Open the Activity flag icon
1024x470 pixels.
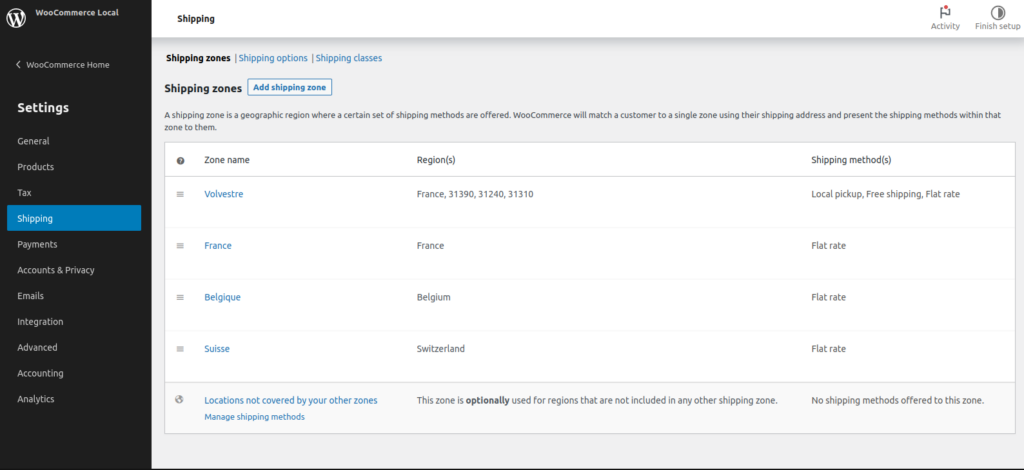pos(945,12)
